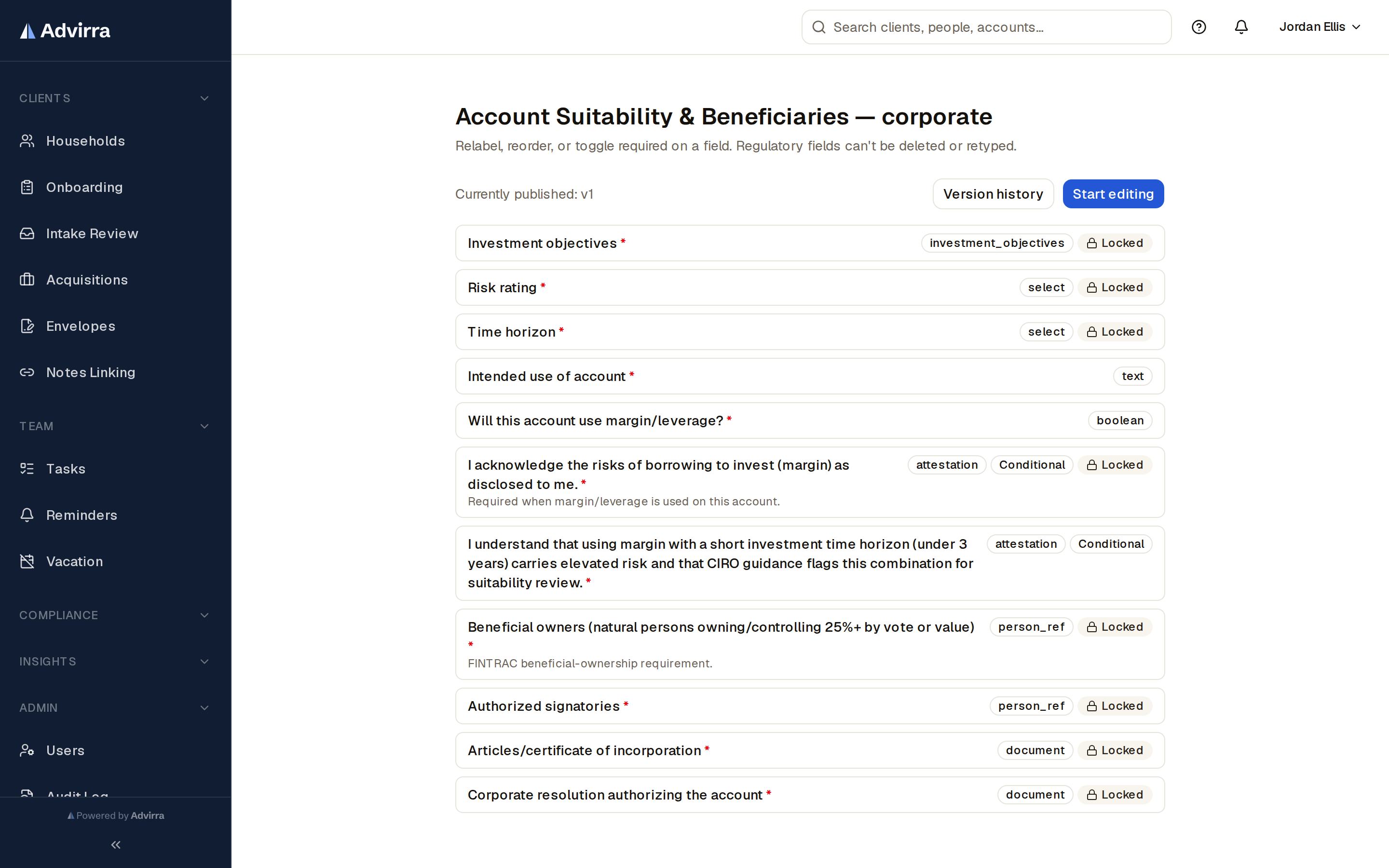Click the Users gear-person icon
This screenshot has width=1389, height=868.
27,750
